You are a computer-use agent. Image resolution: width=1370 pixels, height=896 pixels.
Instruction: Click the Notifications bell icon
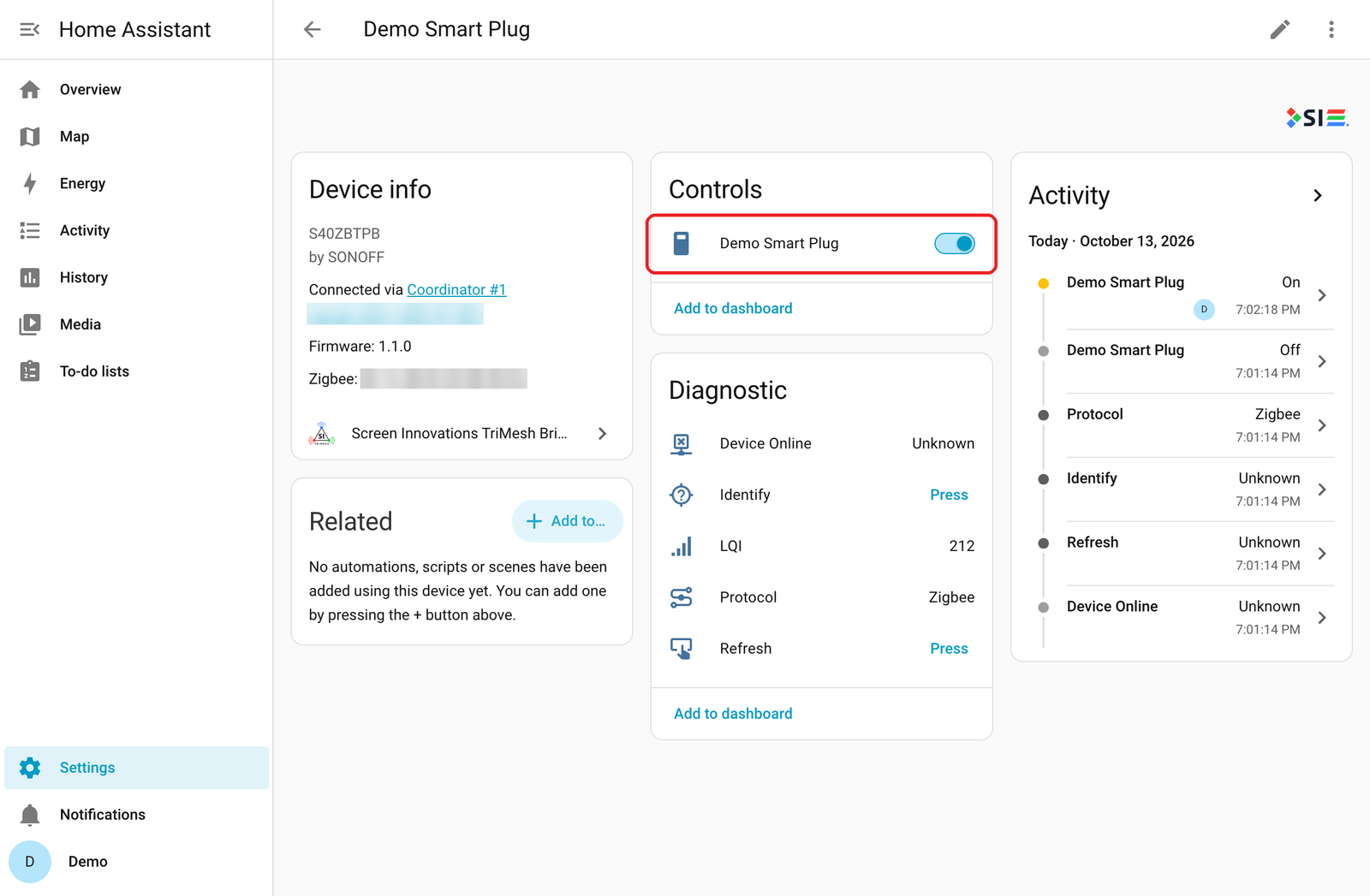(x=30, y=815)
